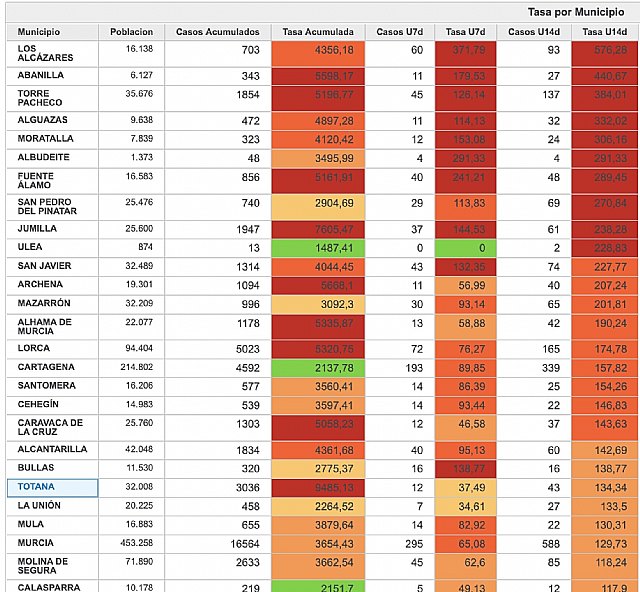The image size is (640, 592).
Task: Open the highlighted TOTANA municipality link
Action: coord(37,487)
